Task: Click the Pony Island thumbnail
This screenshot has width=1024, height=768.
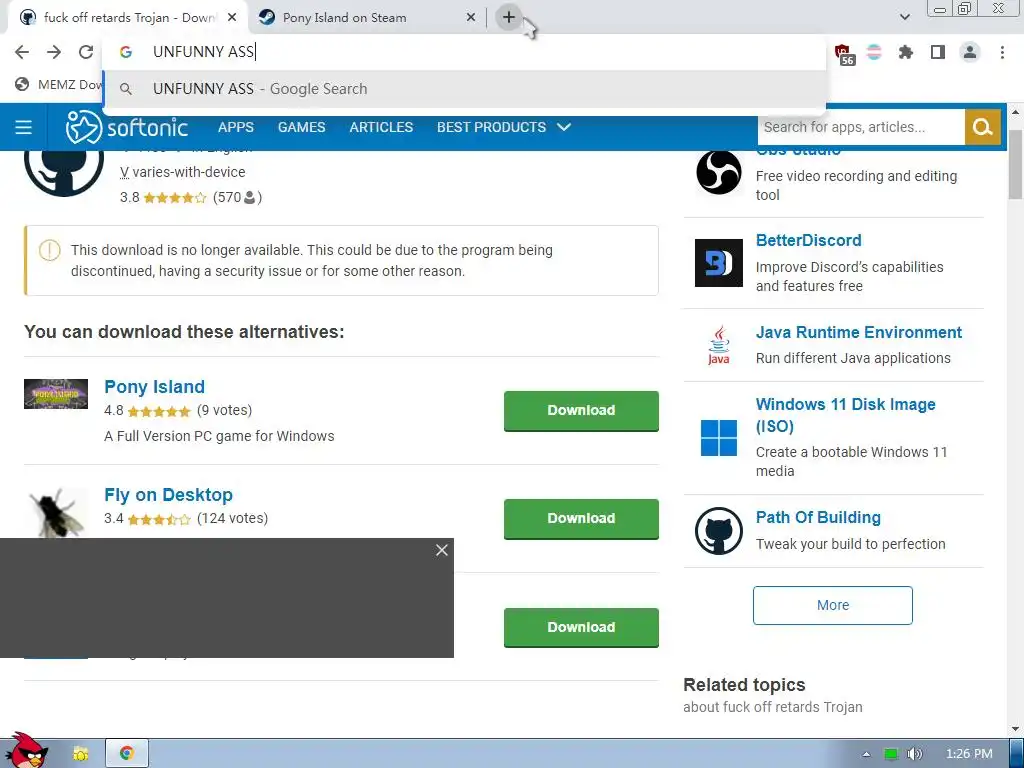Action: pyautogui.click(x=56, y=394)
